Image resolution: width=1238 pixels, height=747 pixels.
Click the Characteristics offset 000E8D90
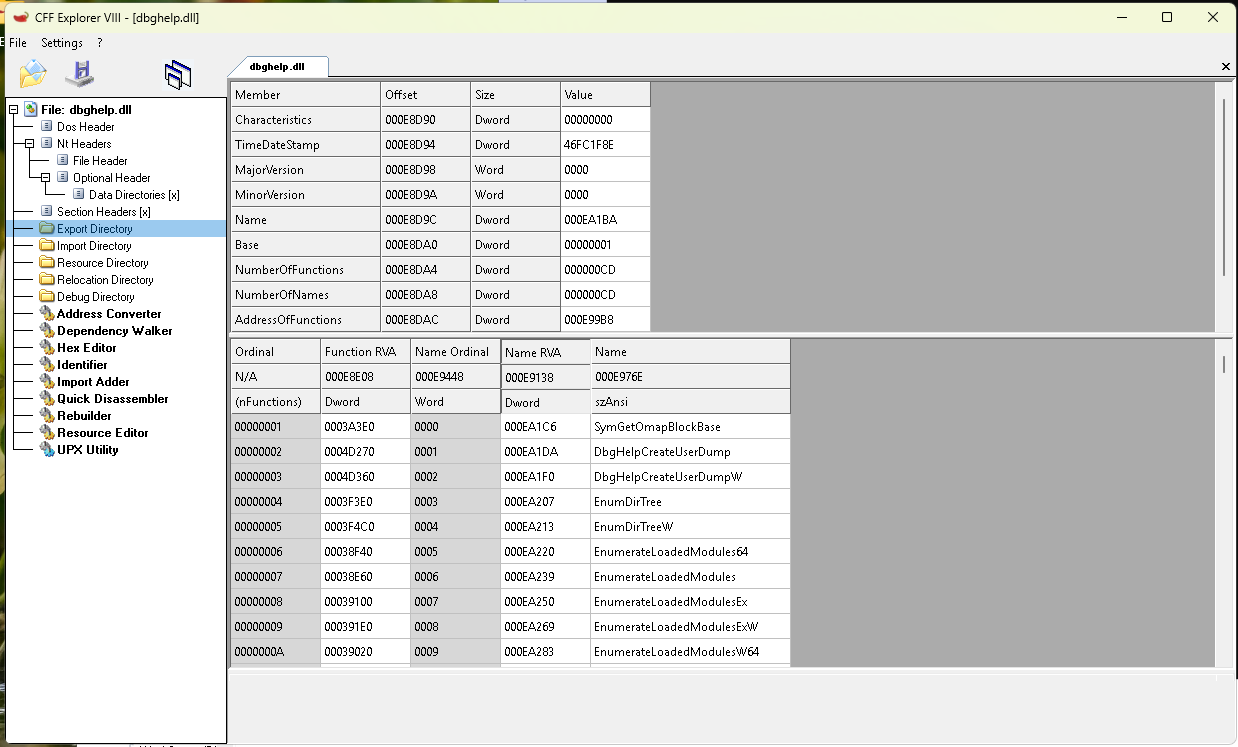coord(426,119)
